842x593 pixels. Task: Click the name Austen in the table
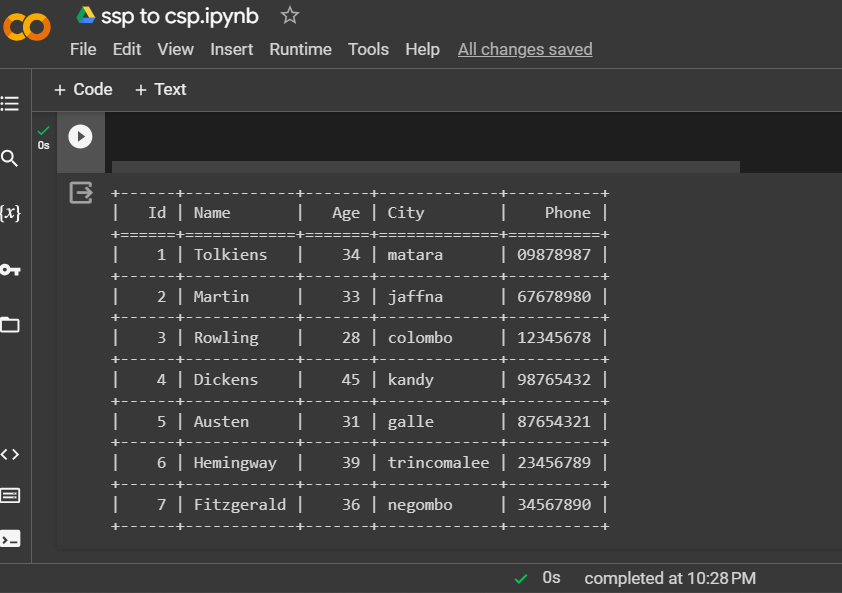(x=221, y=422)
